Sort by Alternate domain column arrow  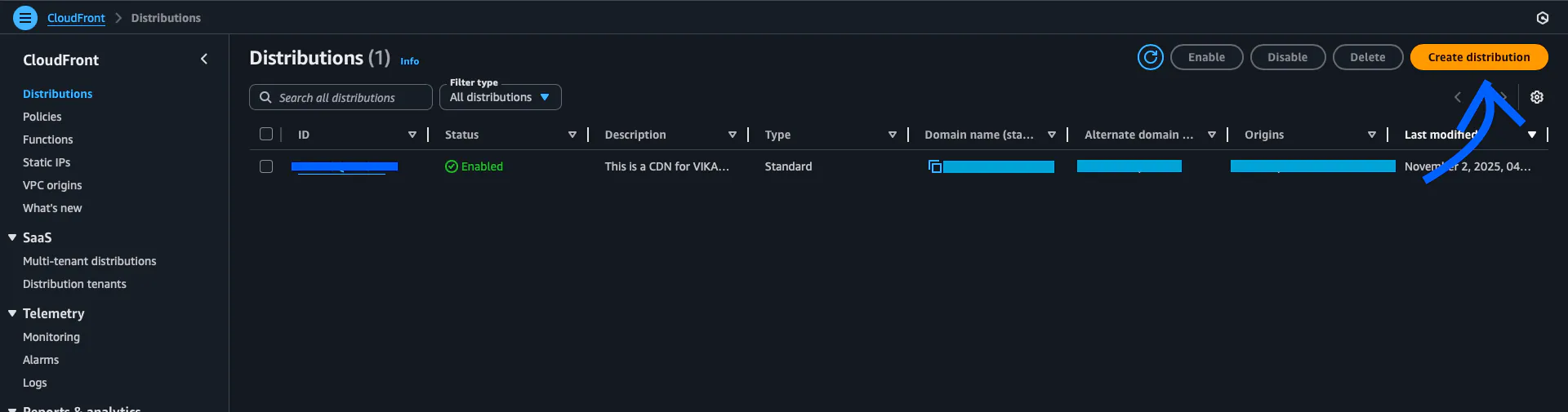(x=1212, y=135)
